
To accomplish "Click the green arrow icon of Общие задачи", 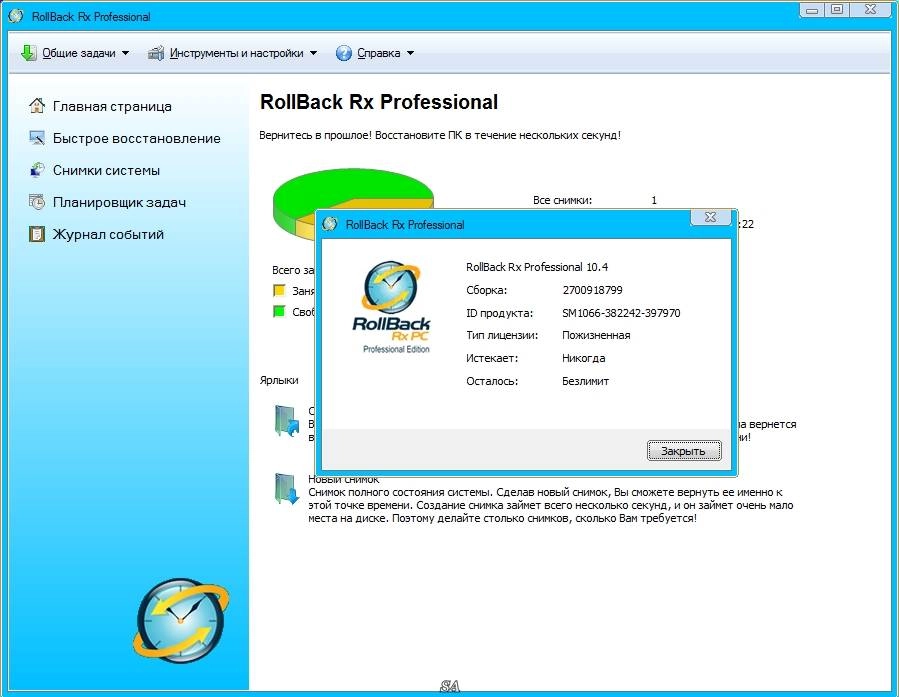I will coord(28,53).
